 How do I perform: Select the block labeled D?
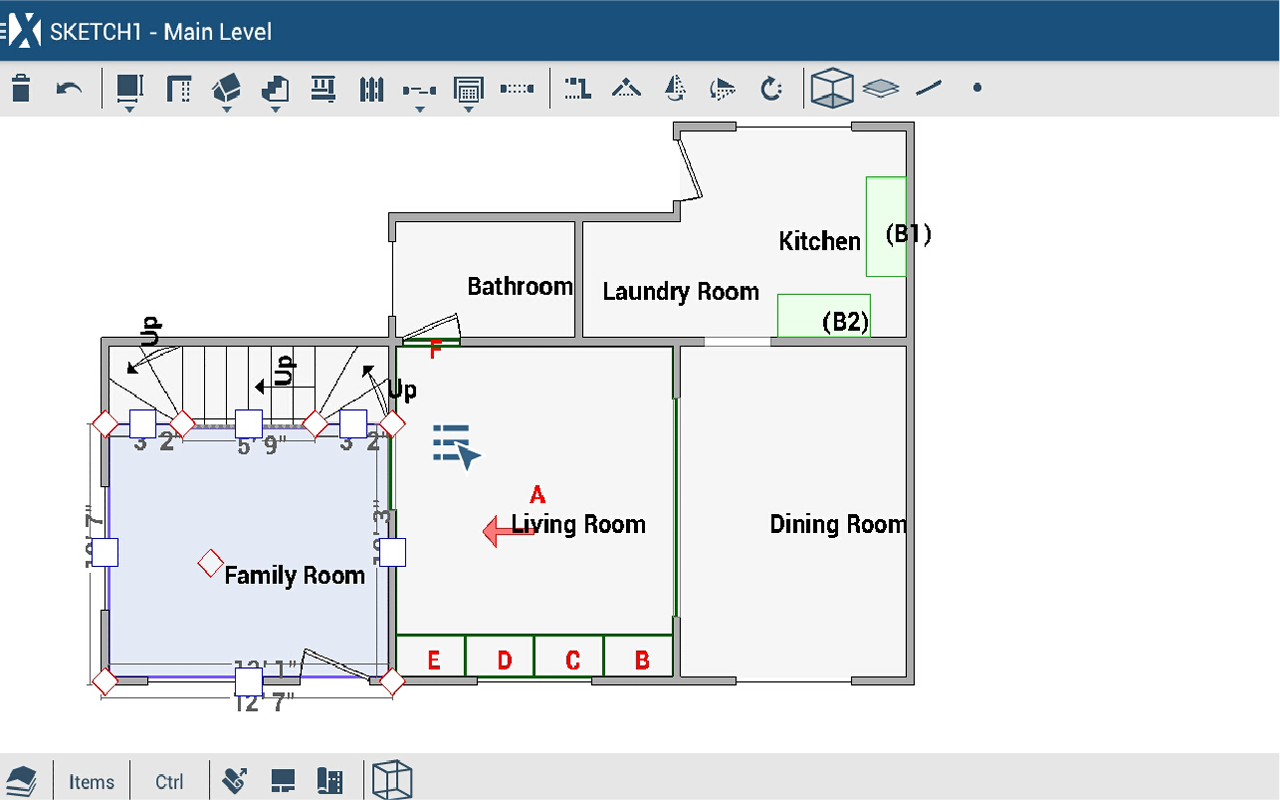coord(501,656)
